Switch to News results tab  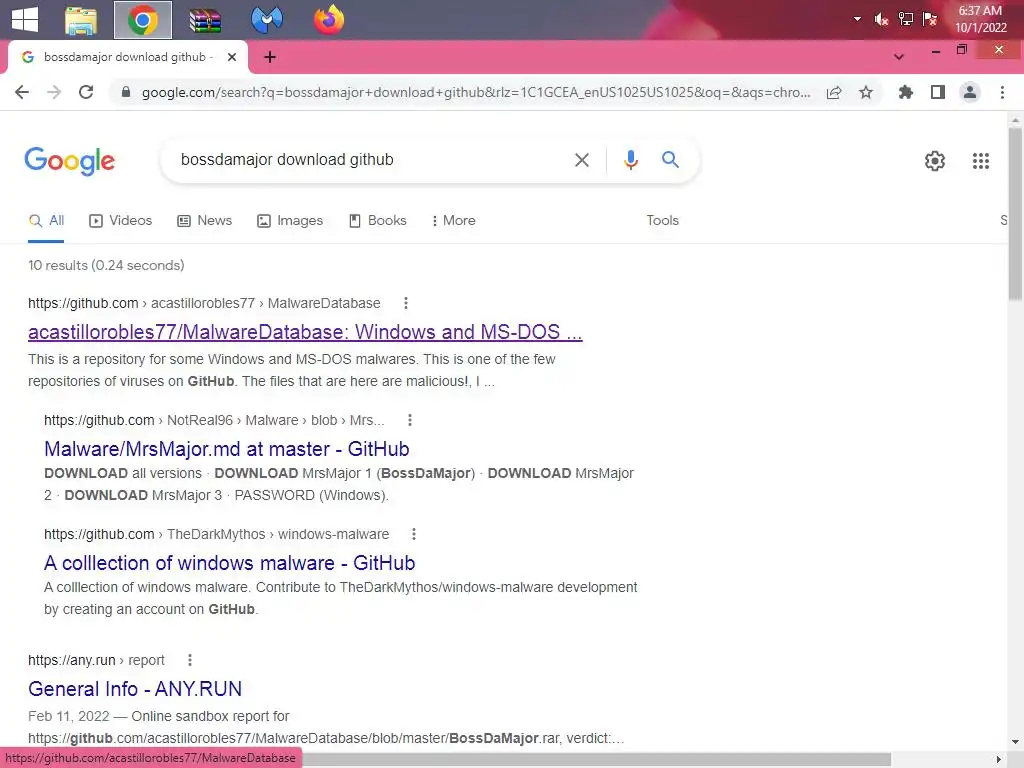(204, 221)
